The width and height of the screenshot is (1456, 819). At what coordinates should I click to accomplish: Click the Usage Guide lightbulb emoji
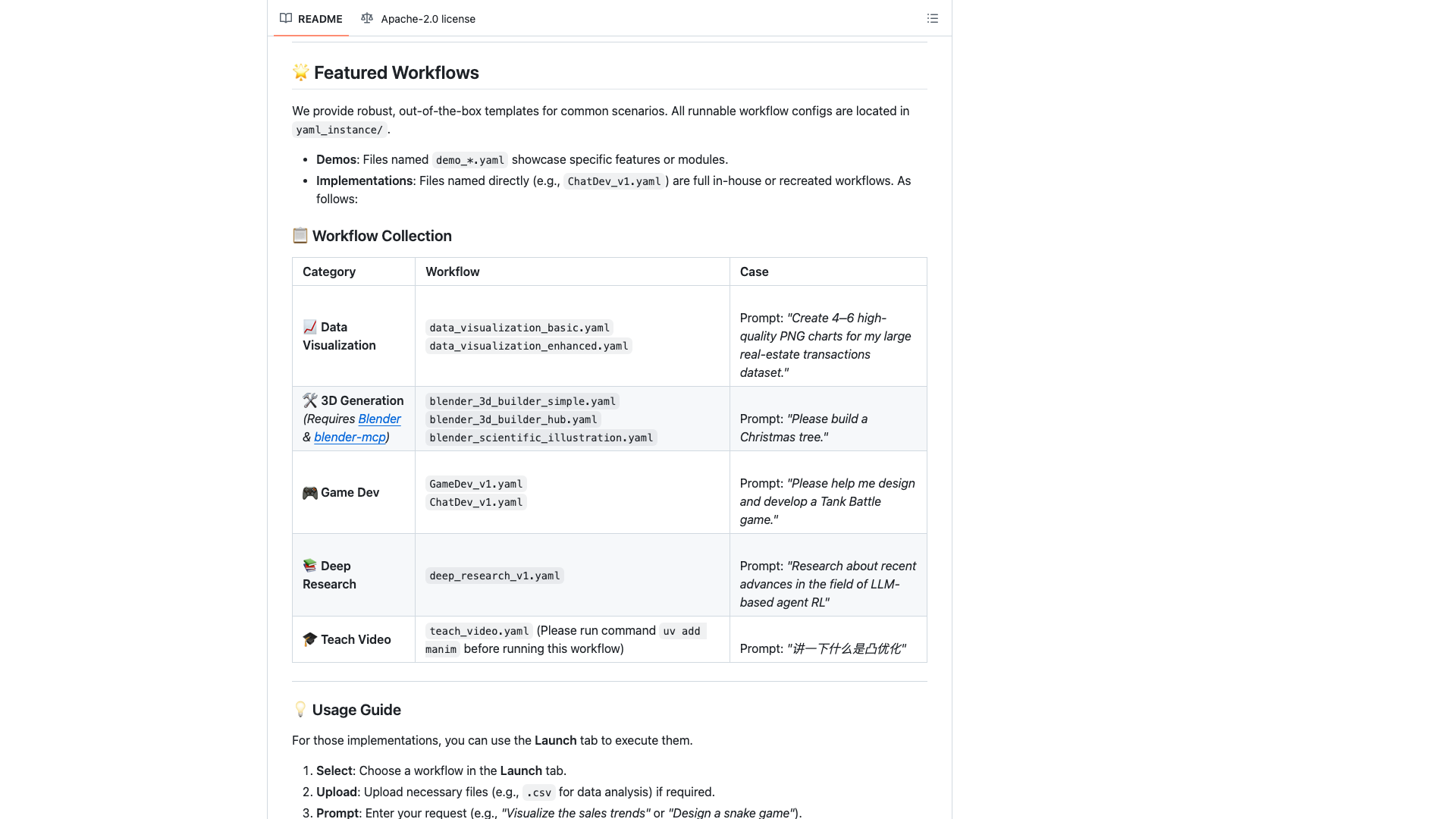coord(300,709)
